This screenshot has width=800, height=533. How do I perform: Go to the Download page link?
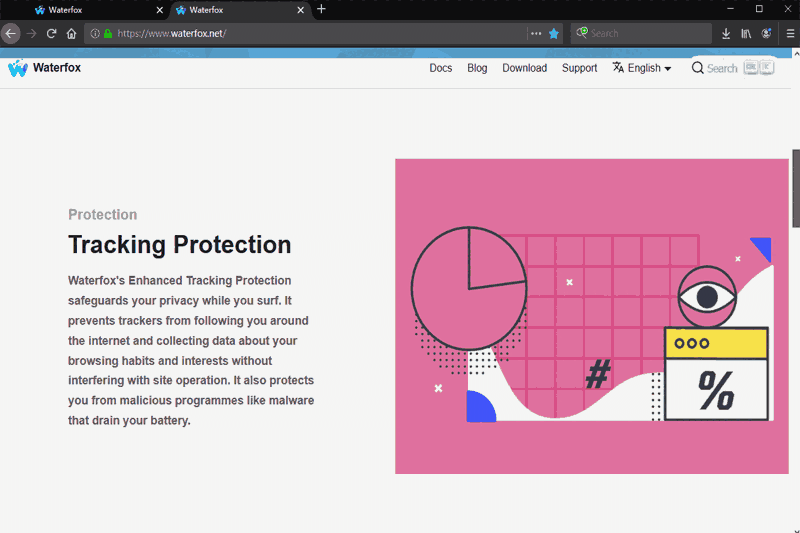coord(524,68)
